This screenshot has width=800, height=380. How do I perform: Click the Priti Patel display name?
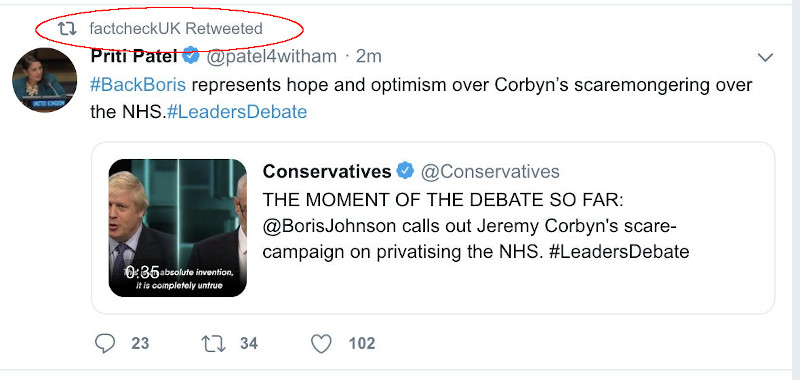pos(134,56)
